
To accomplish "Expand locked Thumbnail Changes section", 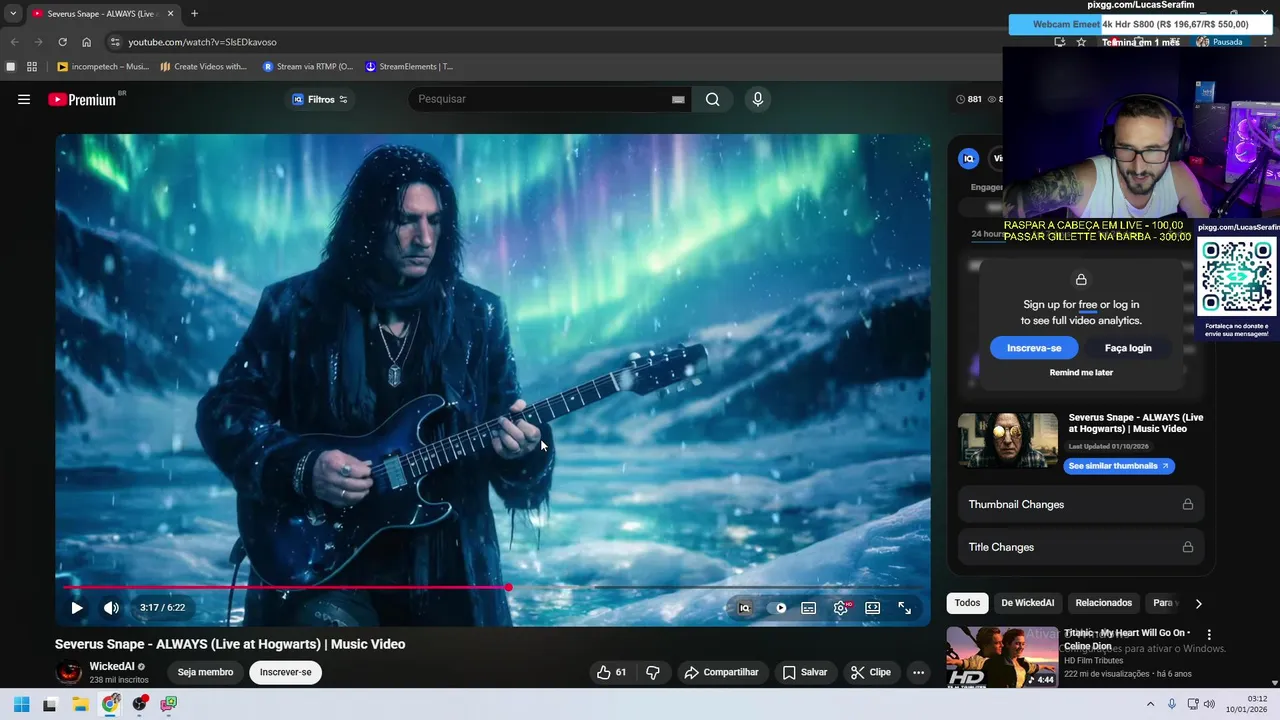I will (1080, 504).
